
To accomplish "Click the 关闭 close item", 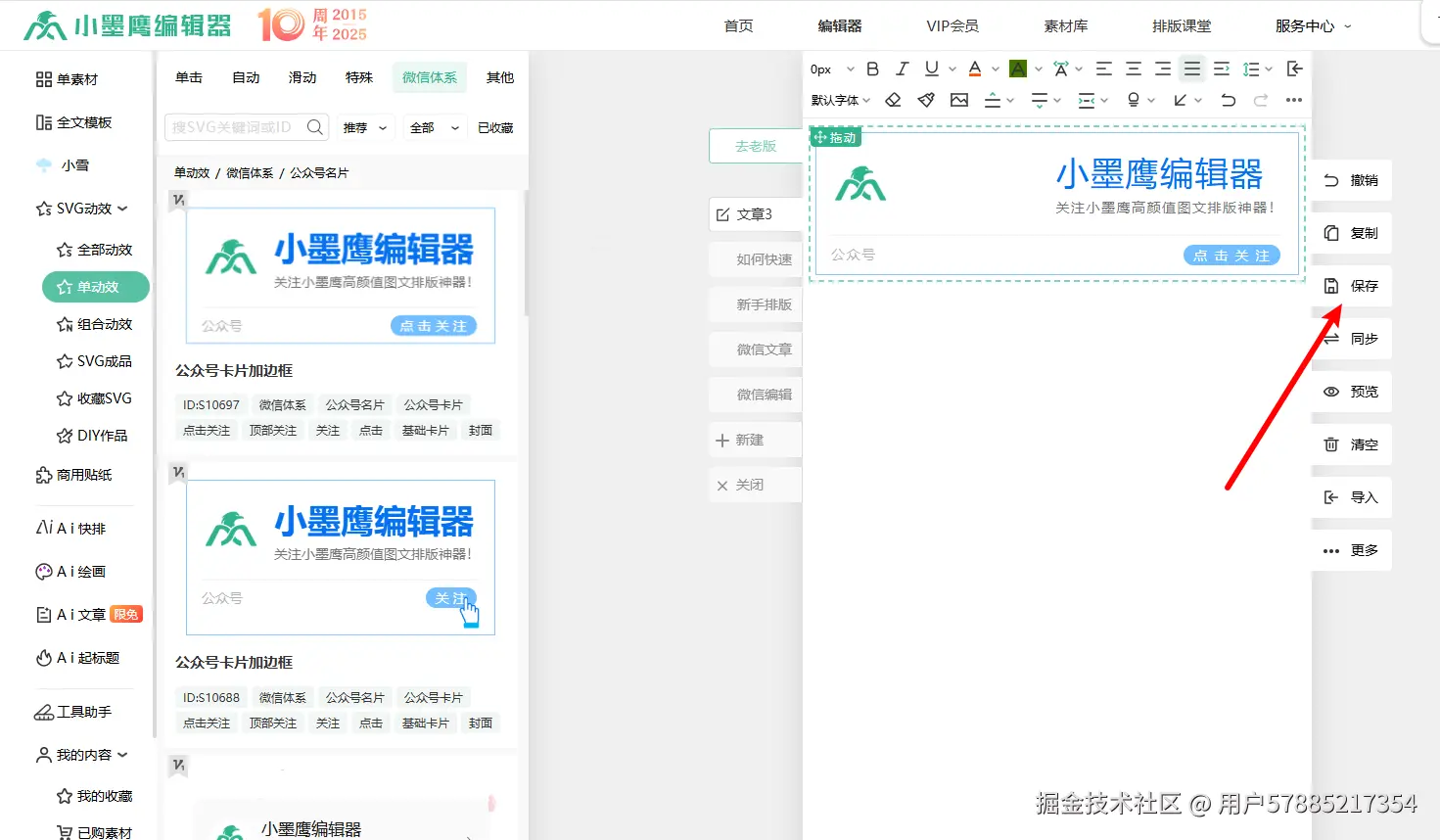I will [755, 485].
